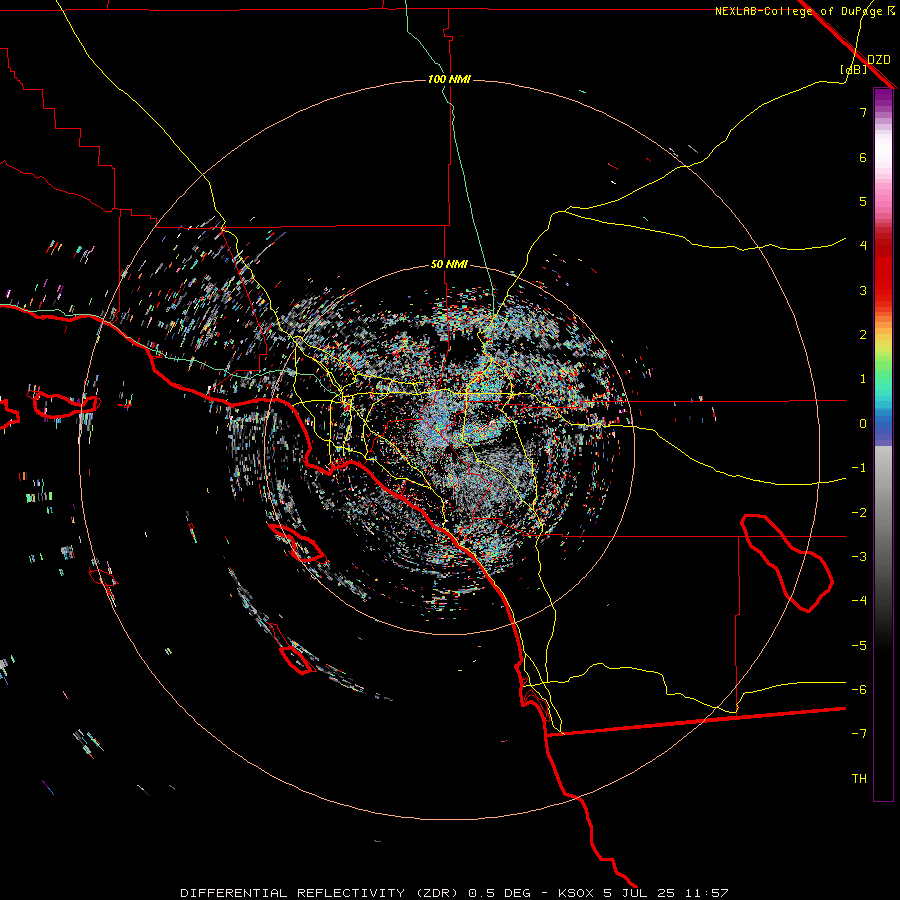Click the San Clemente Island outline

(x=297, y=659)
